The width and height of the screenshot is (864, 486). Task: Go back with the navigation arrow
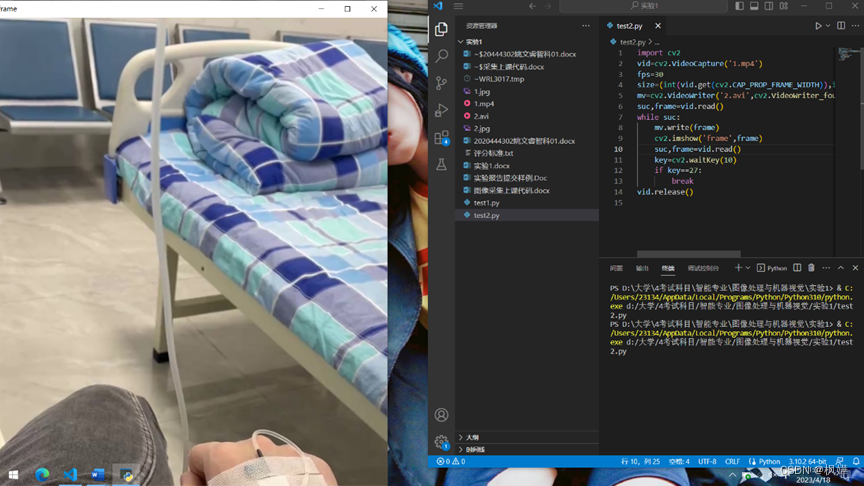coord(532,6)
